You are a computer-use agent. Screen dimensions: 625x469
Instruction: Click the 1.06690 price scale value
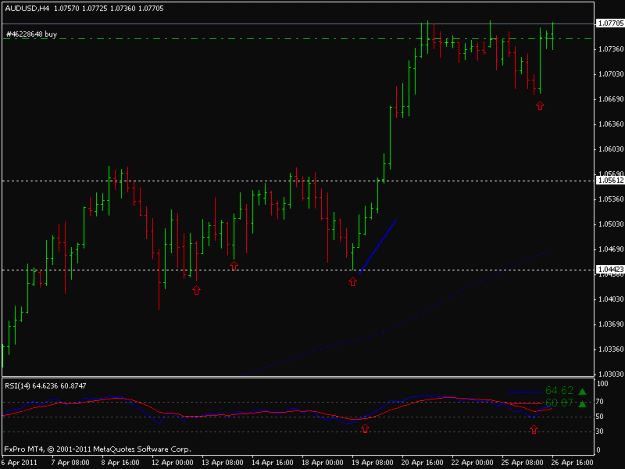pos(611,99)
